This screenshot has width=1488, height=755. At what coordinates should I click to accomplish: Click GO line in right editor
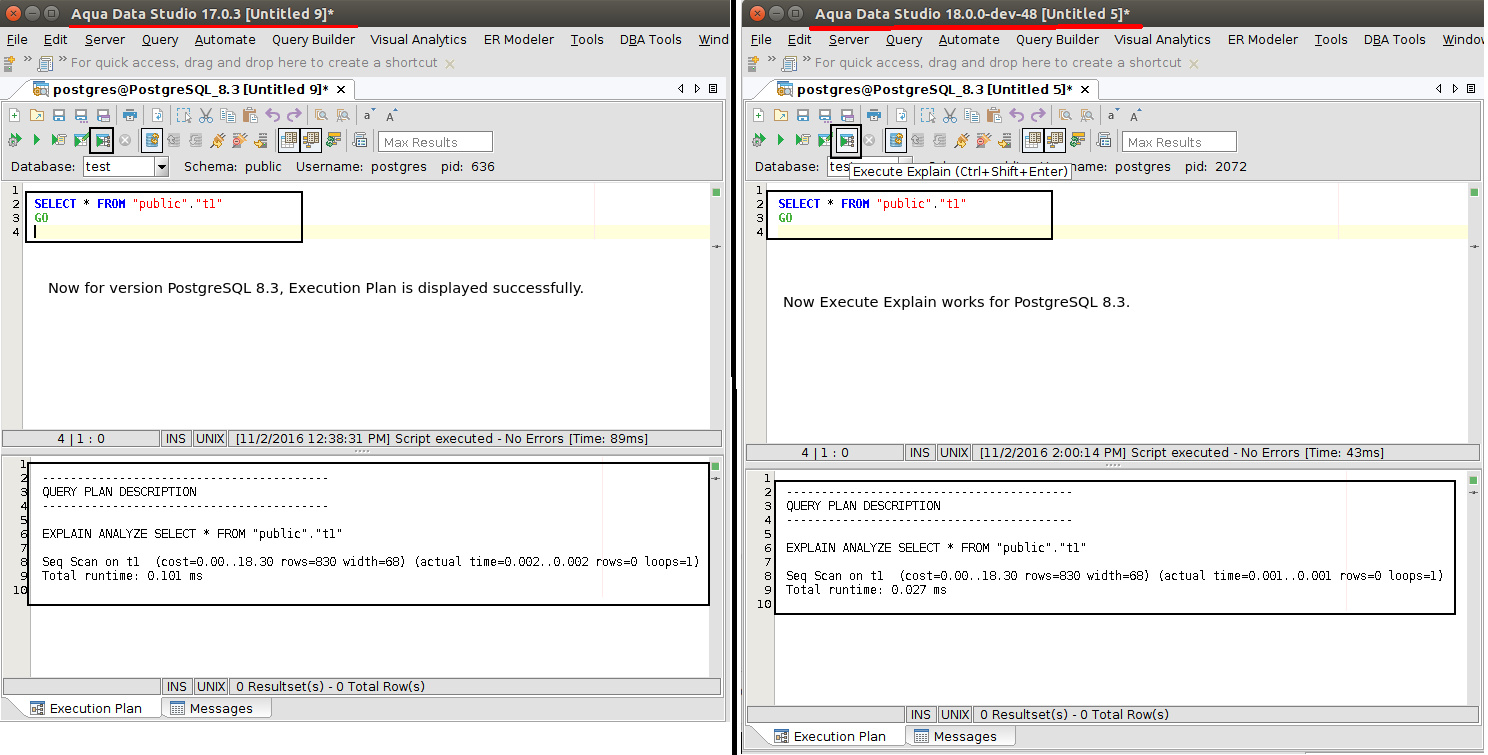click(x=785, y=218)
